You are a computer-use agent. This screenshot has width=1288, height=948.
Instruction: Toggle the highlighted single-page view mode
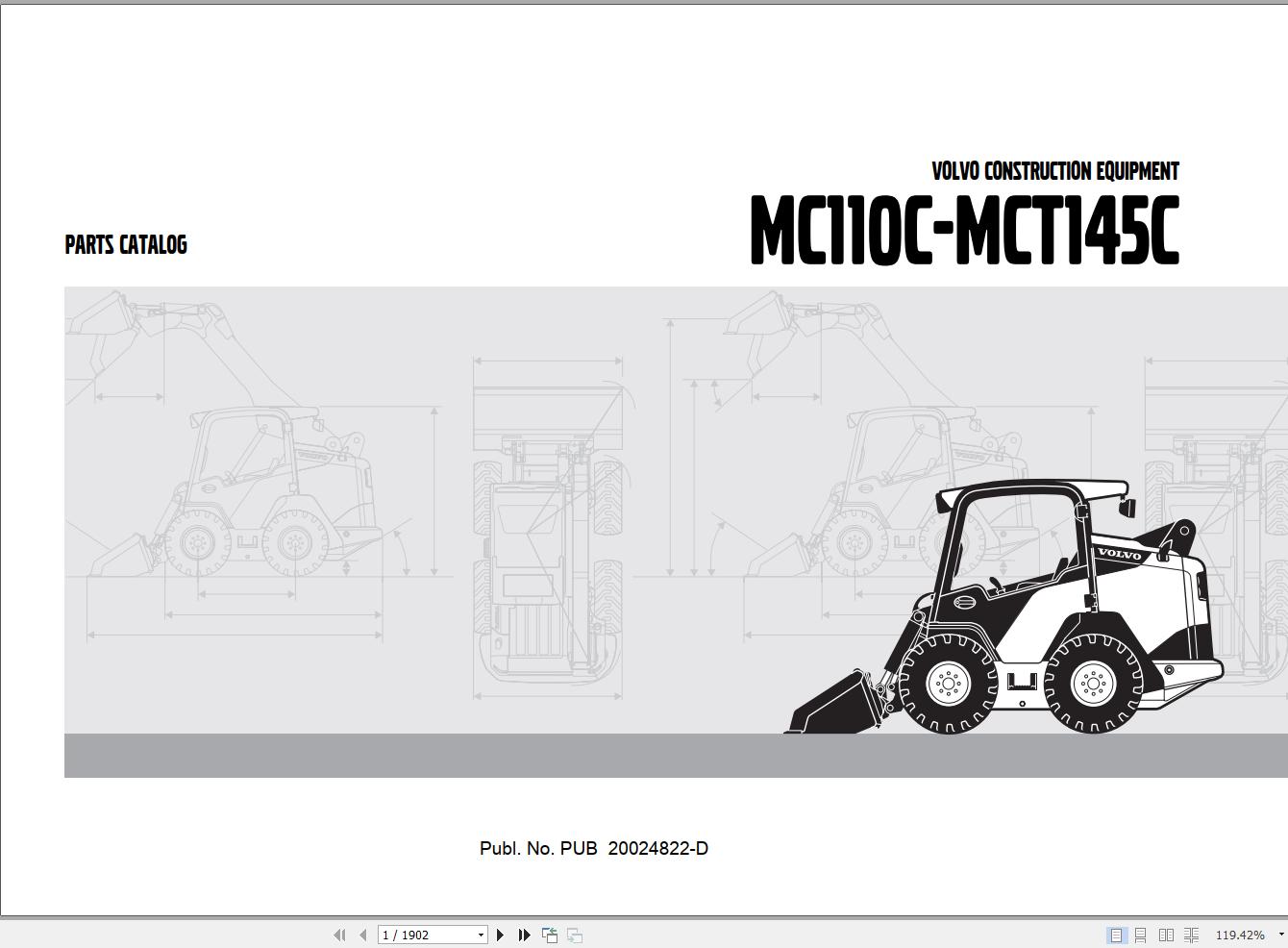pos(1116,935)
